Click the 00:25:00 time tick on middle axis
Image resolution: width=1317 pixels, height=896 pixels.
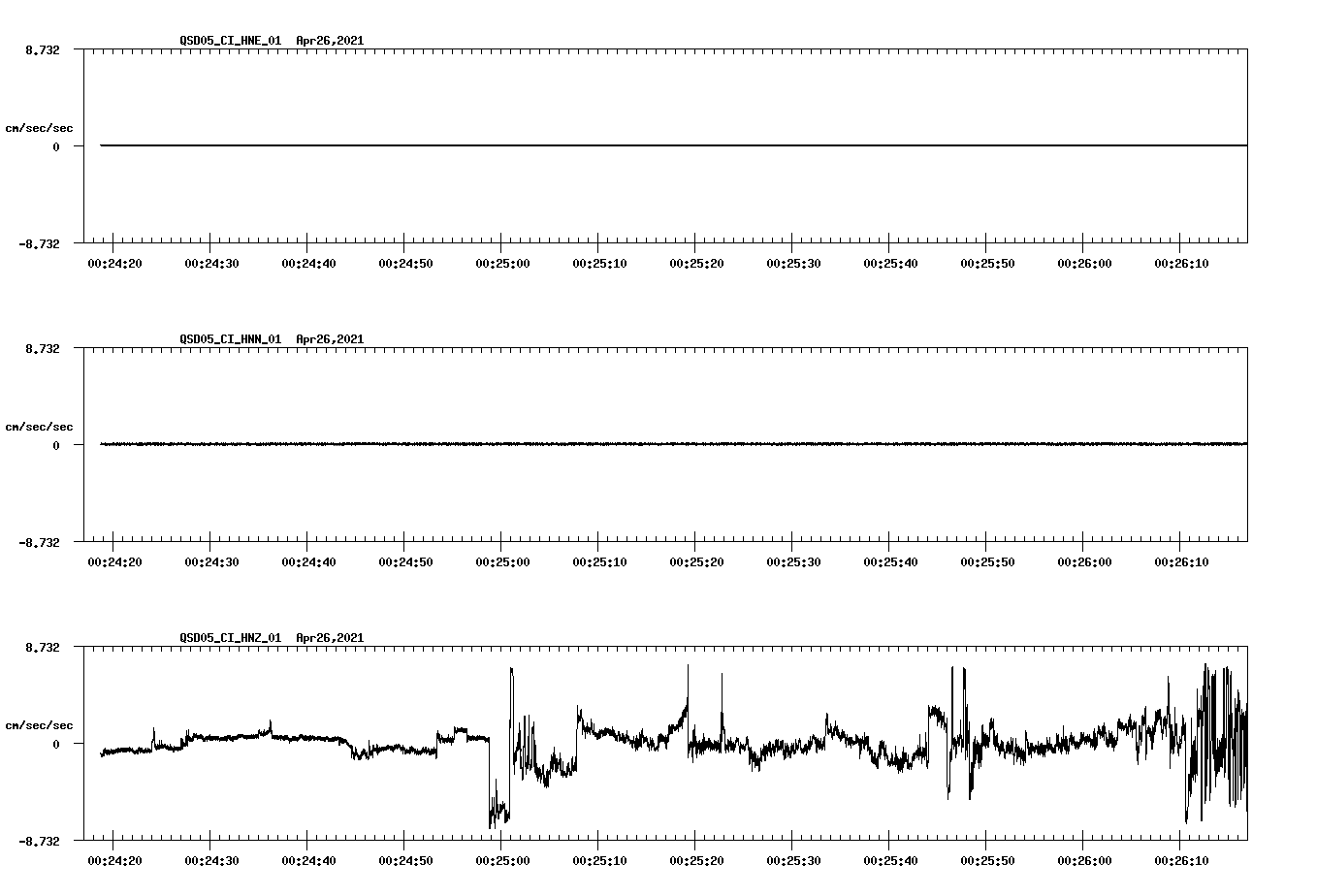point(500,560)
